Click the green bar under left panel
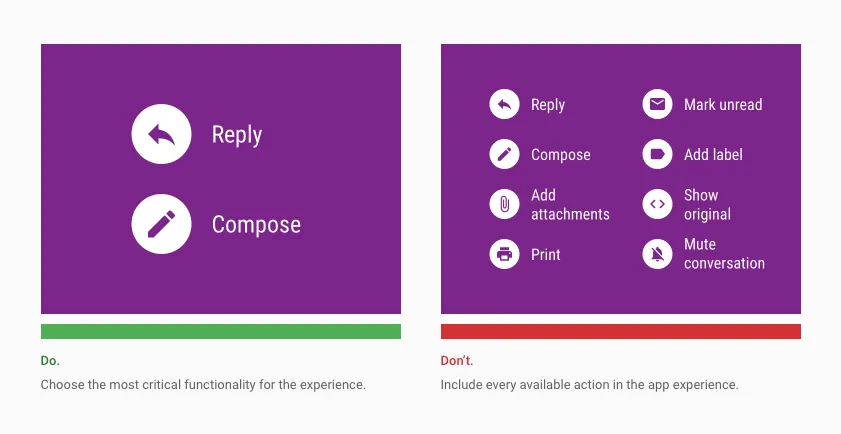Screen dimensions: 841x434 click(221, 332)
